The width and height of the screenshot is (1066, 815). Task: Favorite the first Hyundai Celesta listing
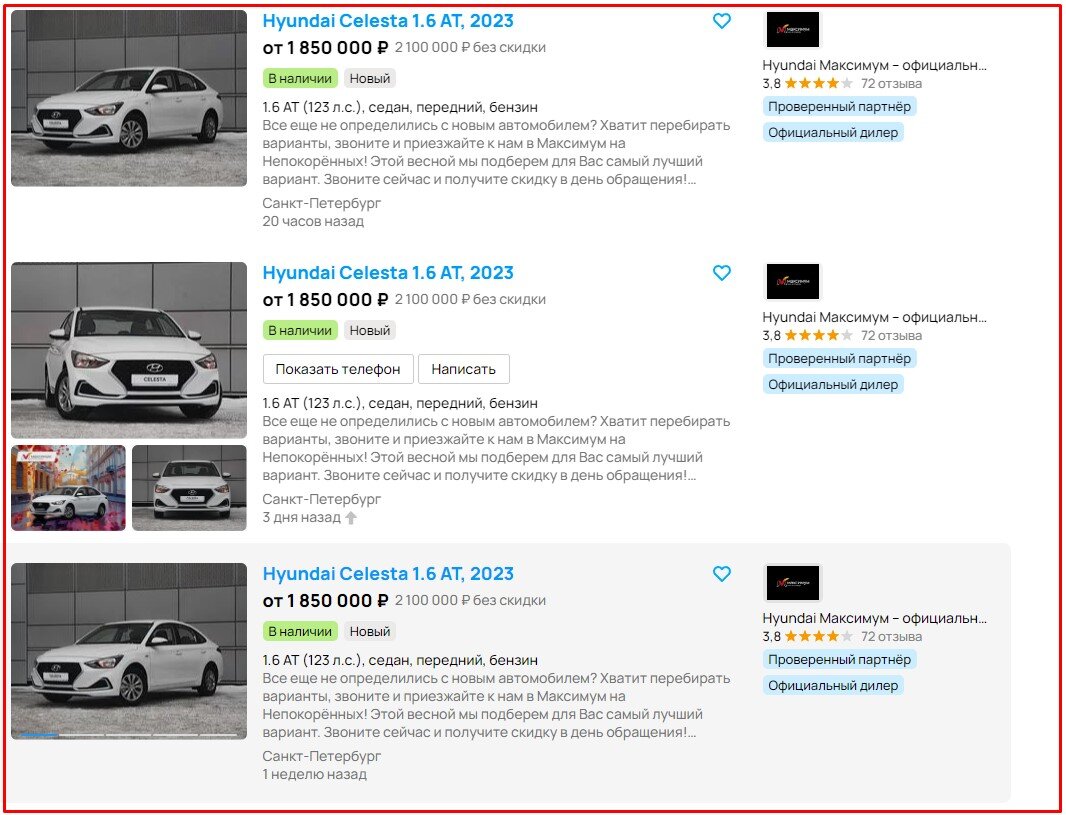coord(721,21)
